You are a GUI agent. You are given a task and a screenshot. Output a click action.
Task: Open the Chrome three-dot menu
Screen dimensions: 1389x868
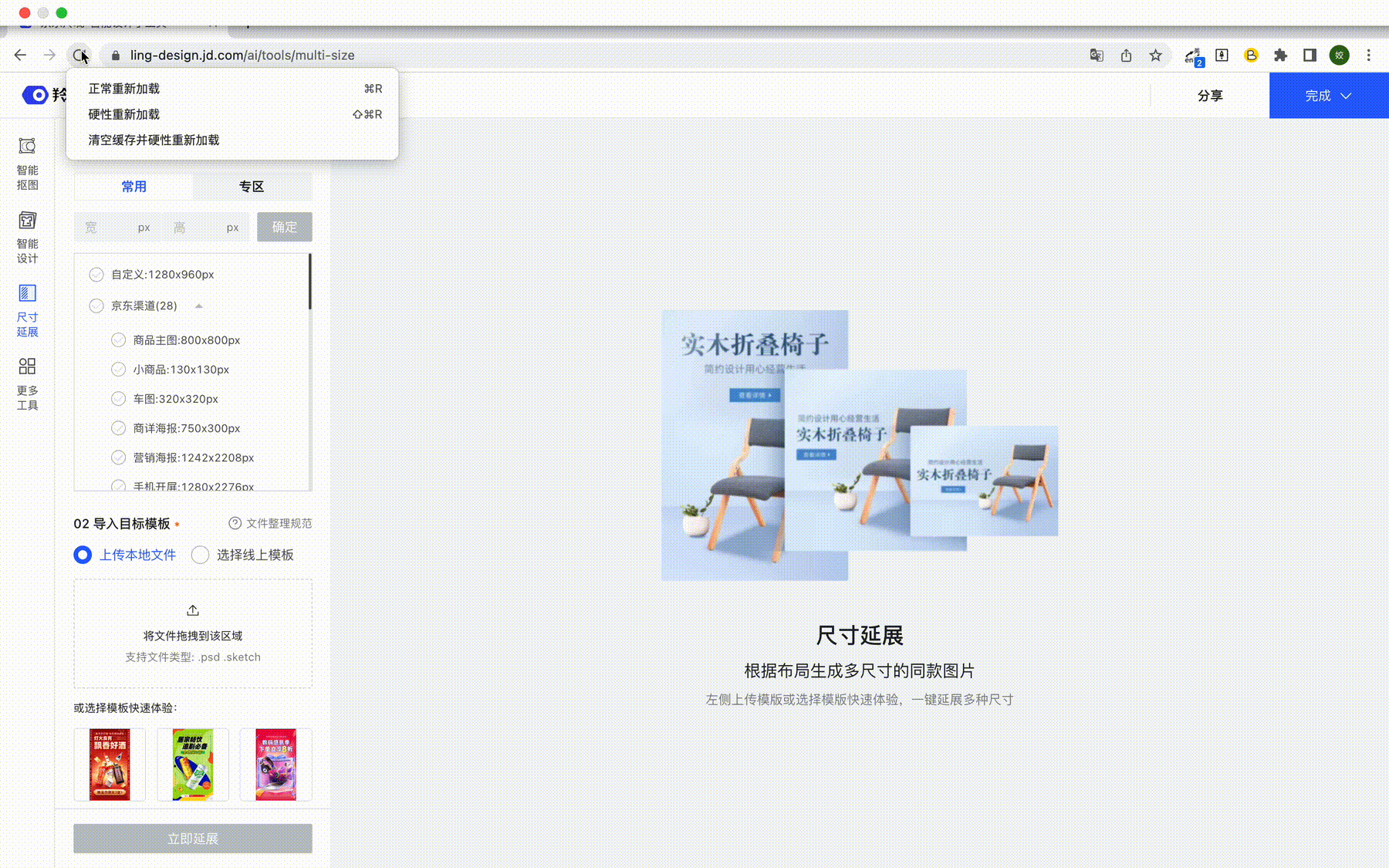pyautogui.click(x=1370, y=55)
